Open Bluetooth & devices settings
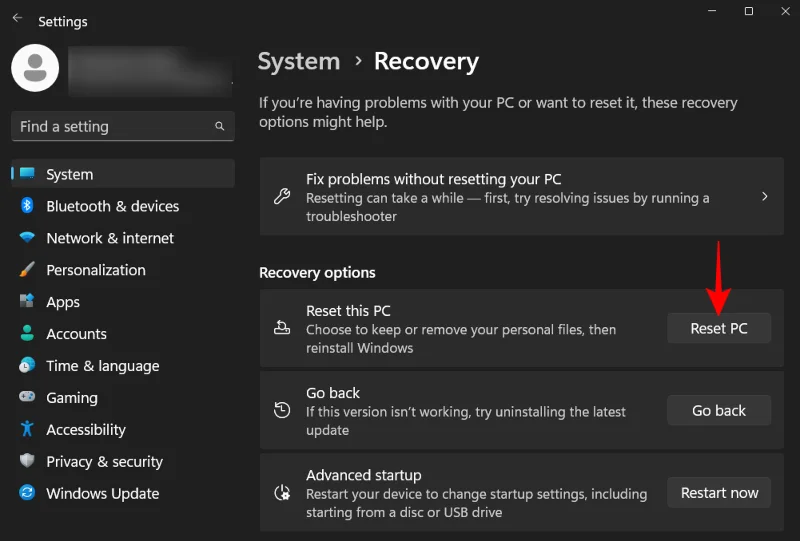The height and width of the screenshot is (541, 800). point(123,206)
